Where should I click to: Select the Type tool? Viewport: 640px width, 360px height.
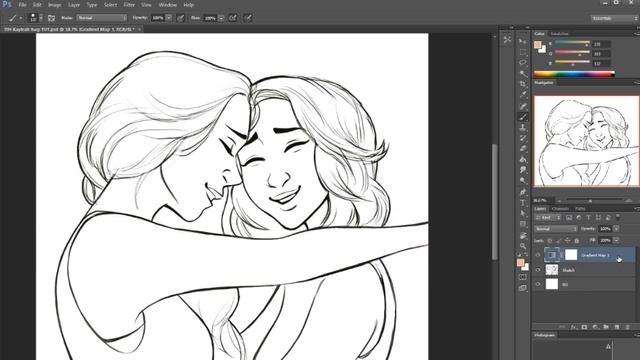(x=523, y=203)
